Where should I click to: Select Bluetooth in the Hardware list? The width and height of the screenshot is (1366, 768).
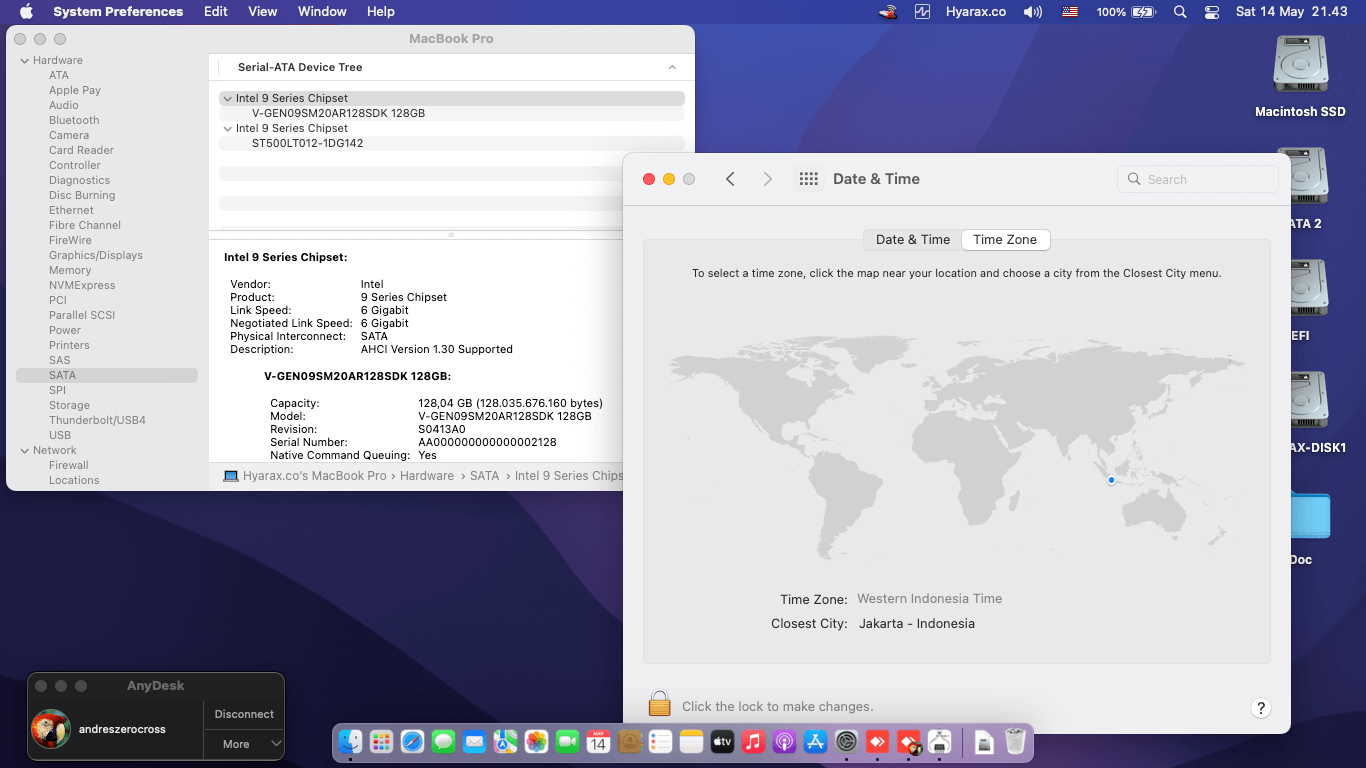[74, 120]
